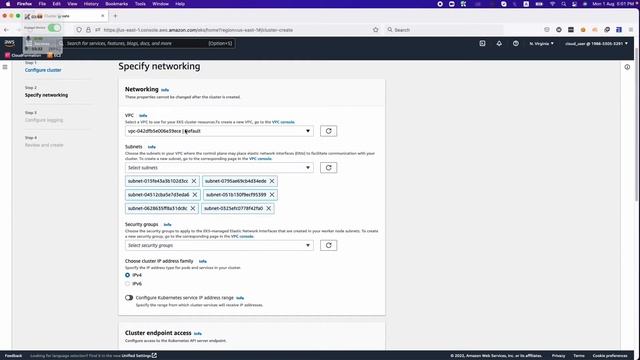Open the AWS notifications bell
Screen dimensions: 640x360
point(499,43)
